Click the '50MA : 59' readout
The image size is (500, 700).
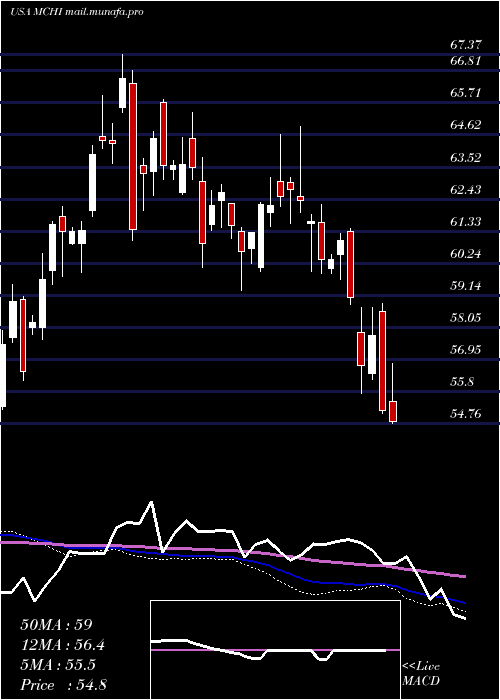tap(56, 625)
